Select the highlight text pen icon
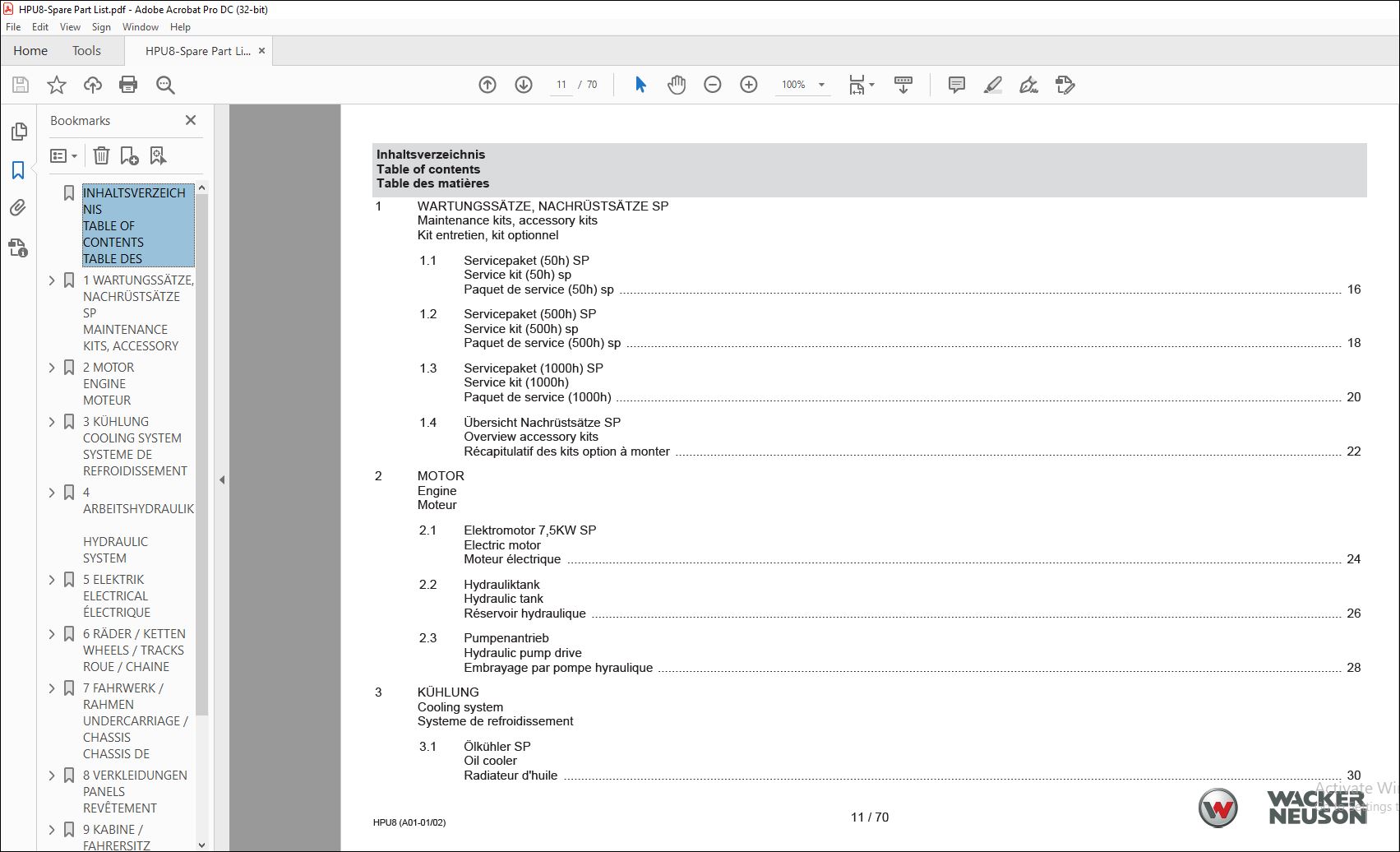The height and width of the screenshot is (852, 1400). coord(992,85)
